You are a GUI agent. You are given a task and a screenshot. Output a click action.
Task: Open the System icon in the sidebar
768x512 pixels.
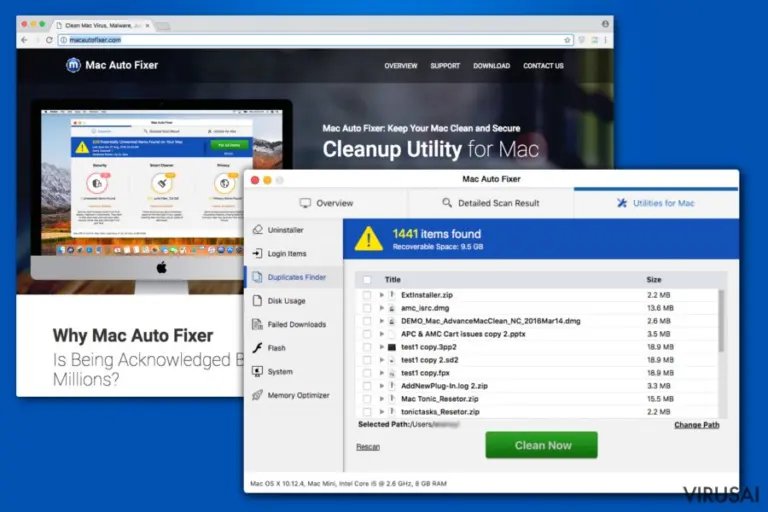[258, 371]
